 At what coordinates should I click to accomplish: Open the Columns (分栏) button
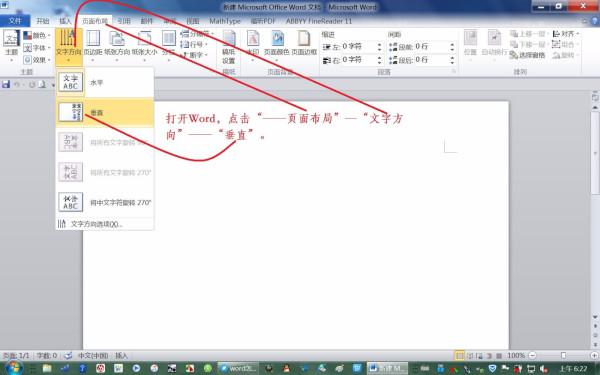coord(168,46)
